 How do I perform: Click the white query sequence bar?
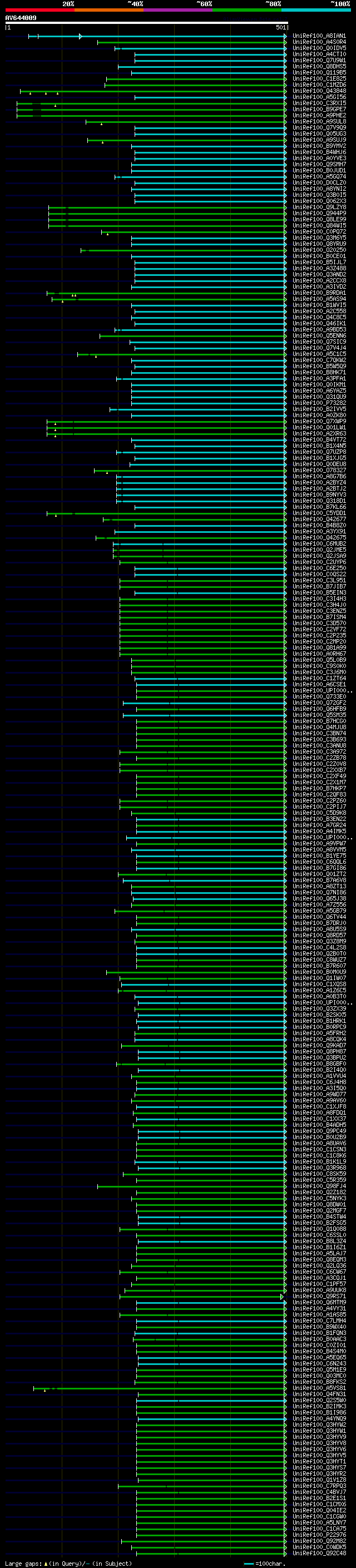click(x=147, y=23)
